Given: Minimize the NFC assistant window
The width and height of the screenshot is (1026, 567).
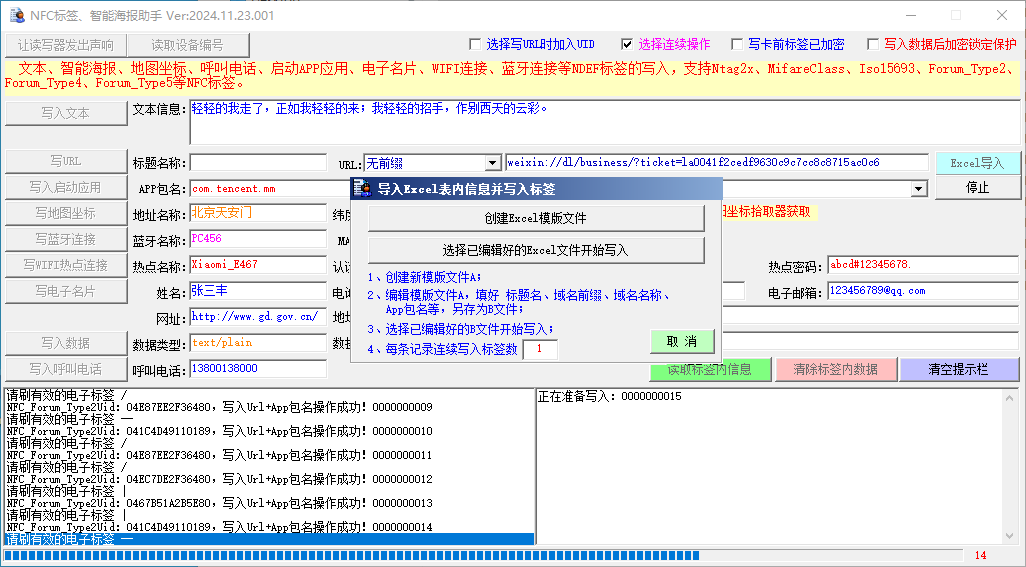Looking at the screenshot, I should [x=908, y=15].
